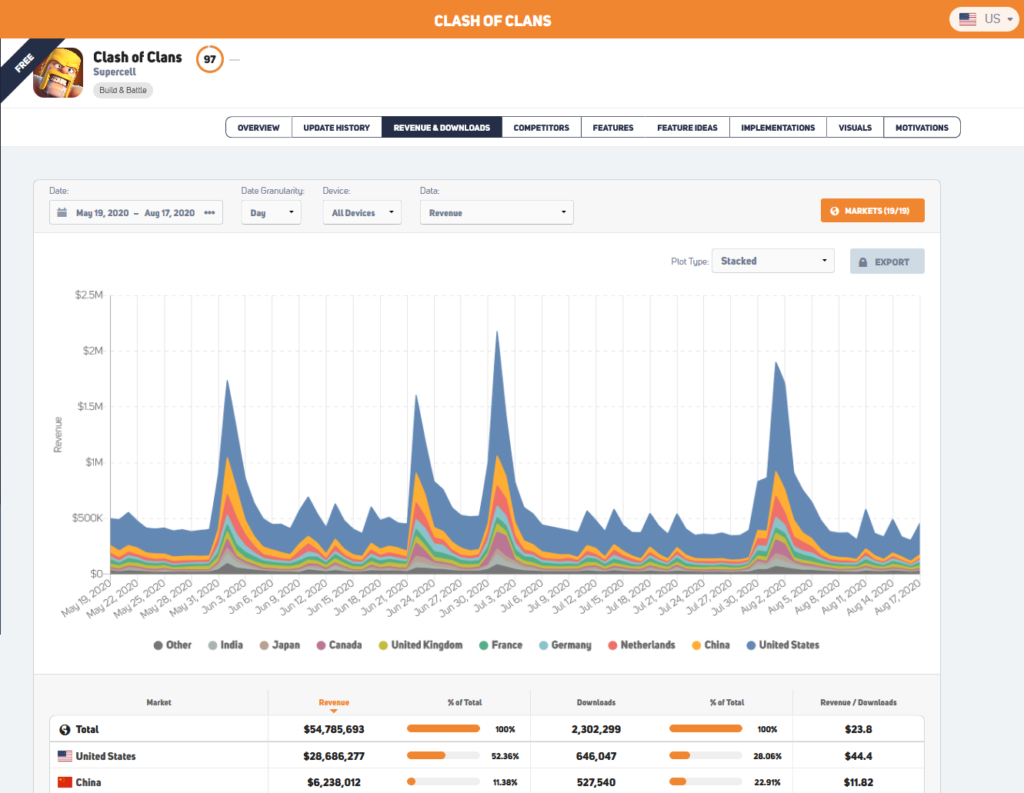Click the calendar icon in Date field
Screen dimensions: 1024x793
[x=62, y=212]
